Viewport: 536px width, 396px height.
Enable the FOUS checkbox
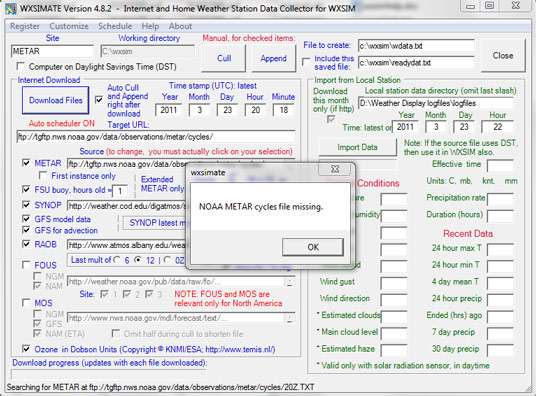26,265
